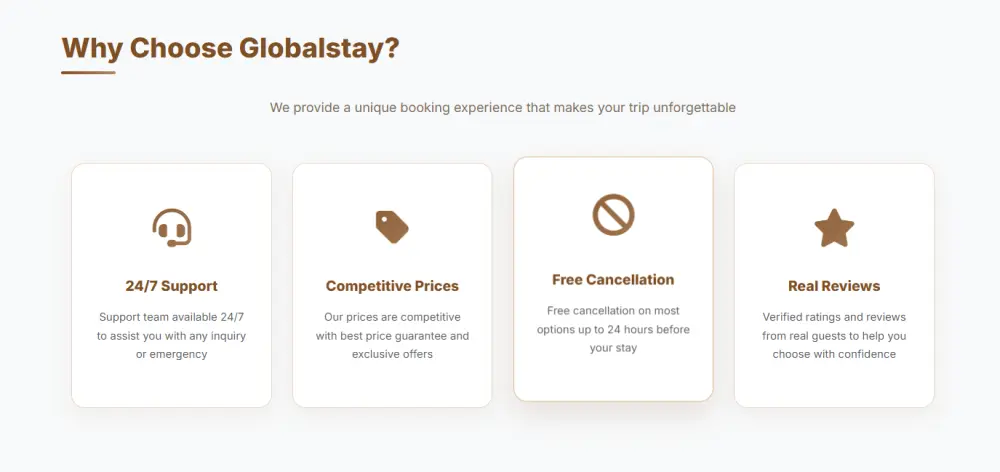Click the Why Choose Globalstay heading
This screenshot has width=1000, height=472.
pos(230,48)
